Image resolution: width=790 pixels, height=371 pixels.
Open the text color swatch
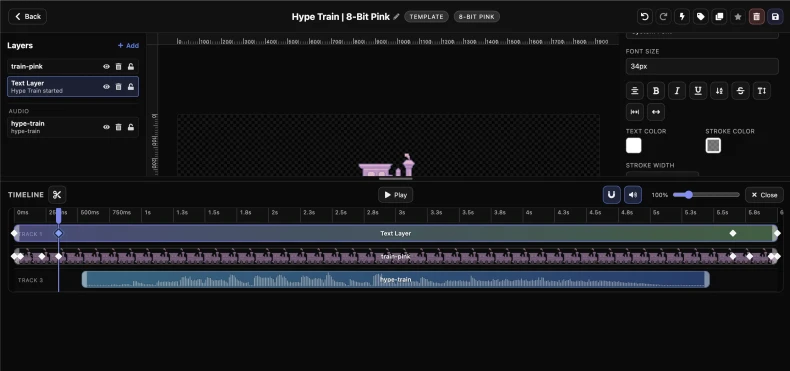click(x=633, y=146)
